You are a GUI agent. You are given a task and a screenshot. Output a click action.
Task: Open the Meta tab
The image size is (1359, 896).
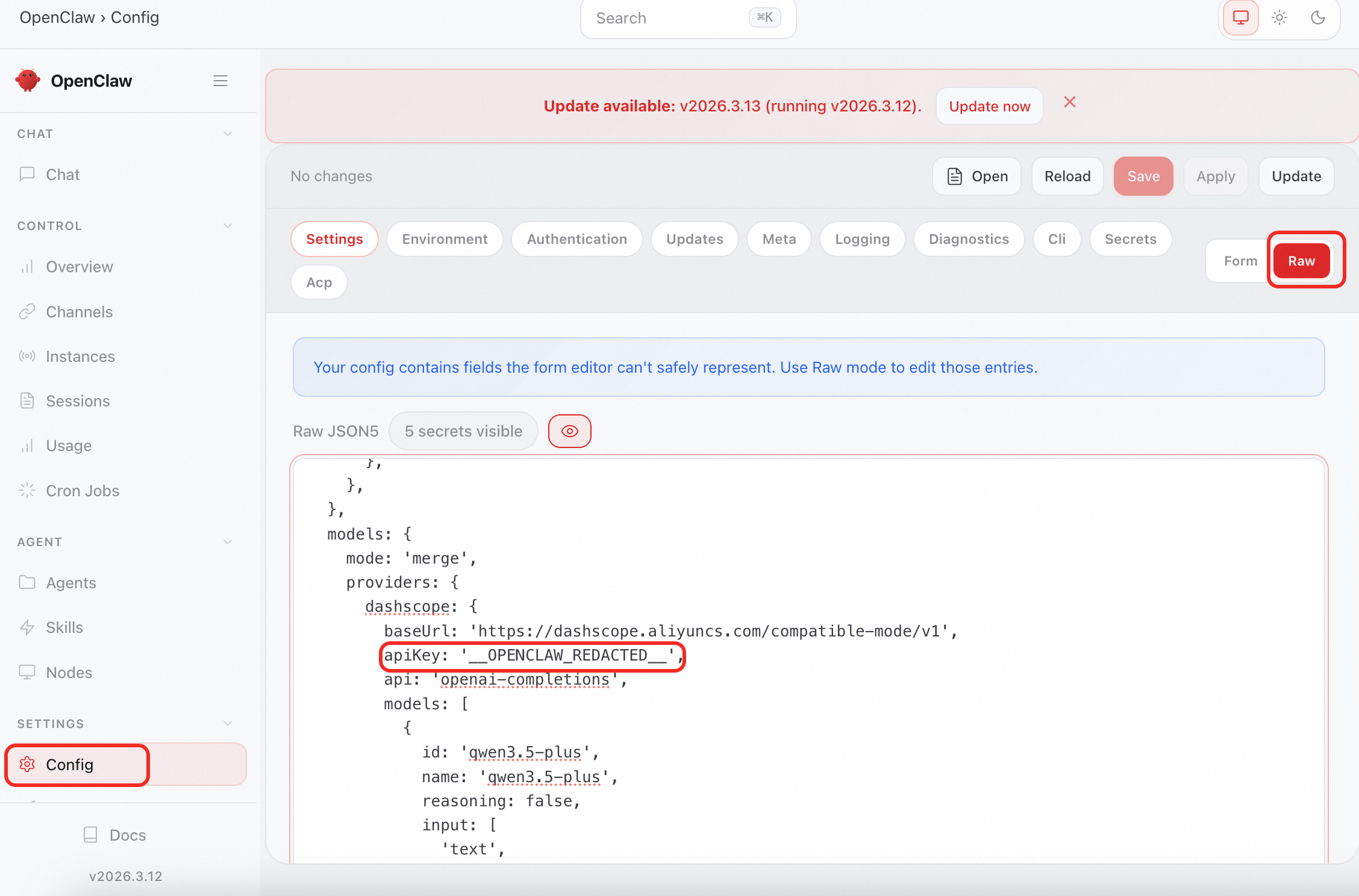(779, 239)
